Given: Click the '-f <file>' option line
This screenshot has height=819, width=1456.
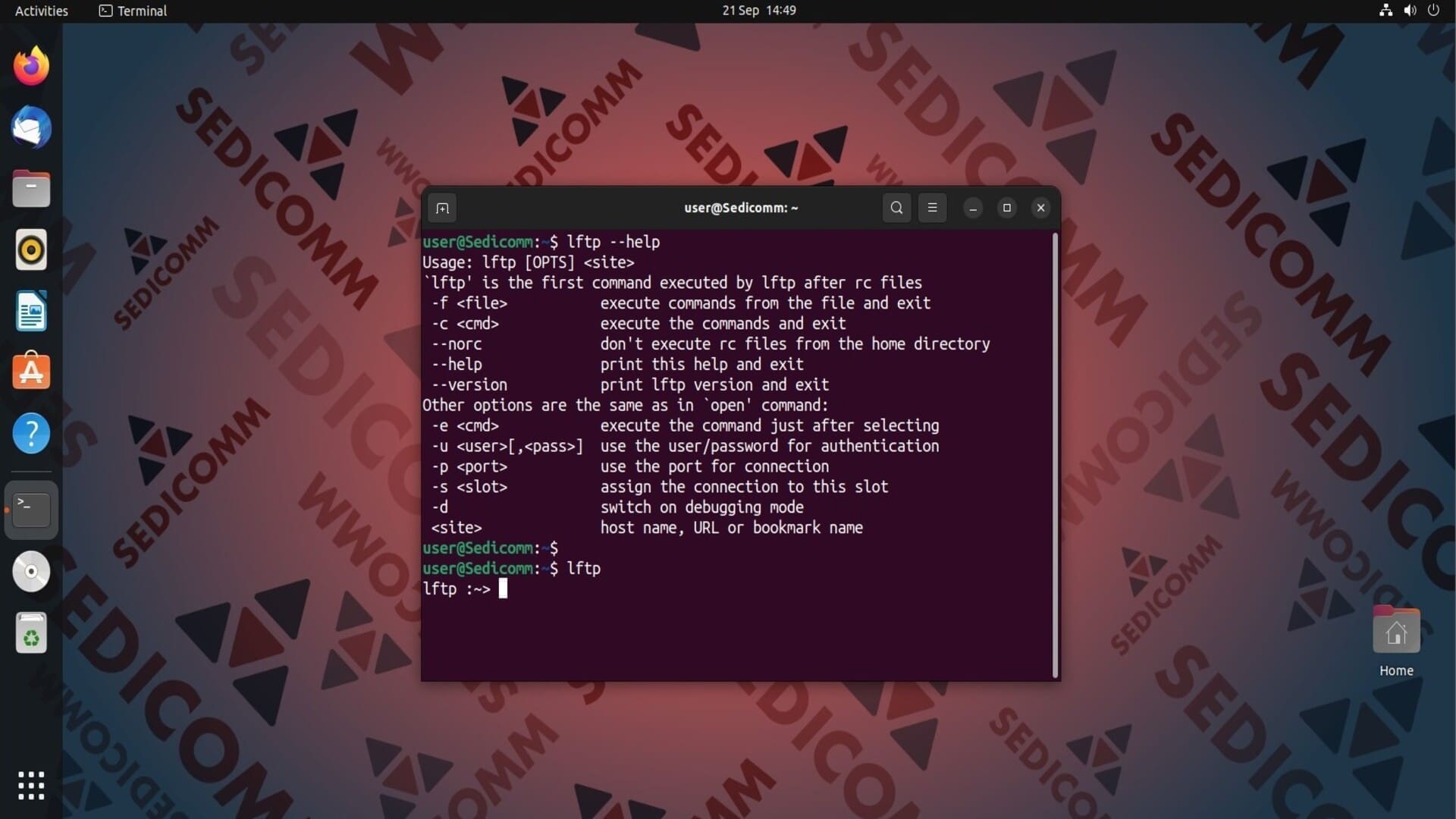Looking at the screenshot, I should pos(681,303).
